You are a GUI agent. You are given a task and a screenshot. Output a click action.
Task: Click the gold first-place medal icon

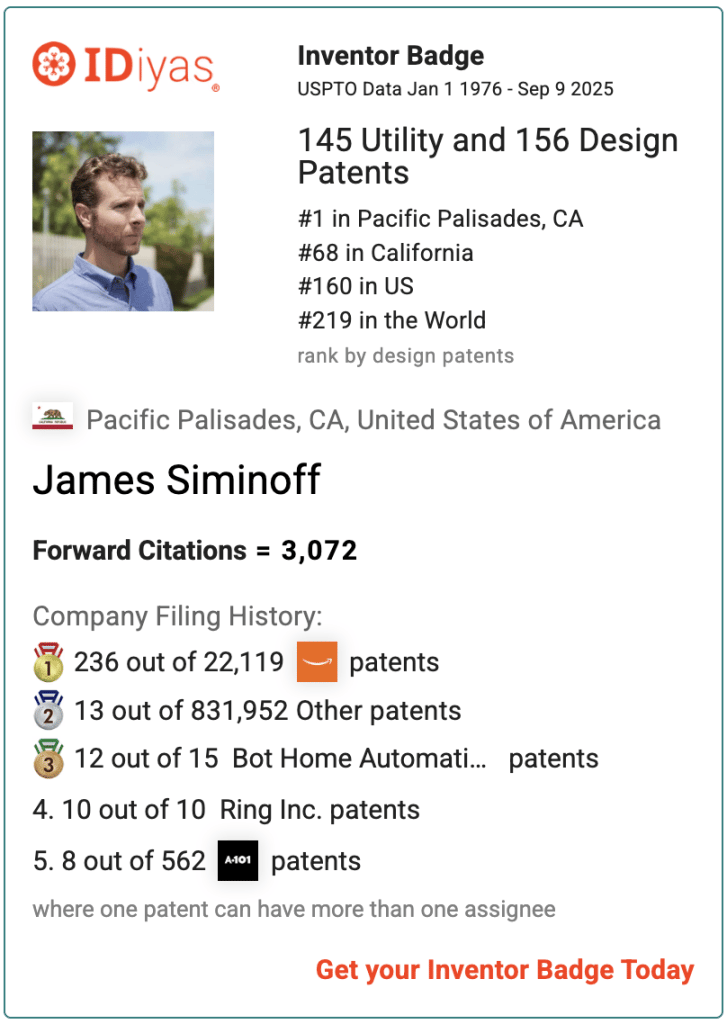click(48, 662)
